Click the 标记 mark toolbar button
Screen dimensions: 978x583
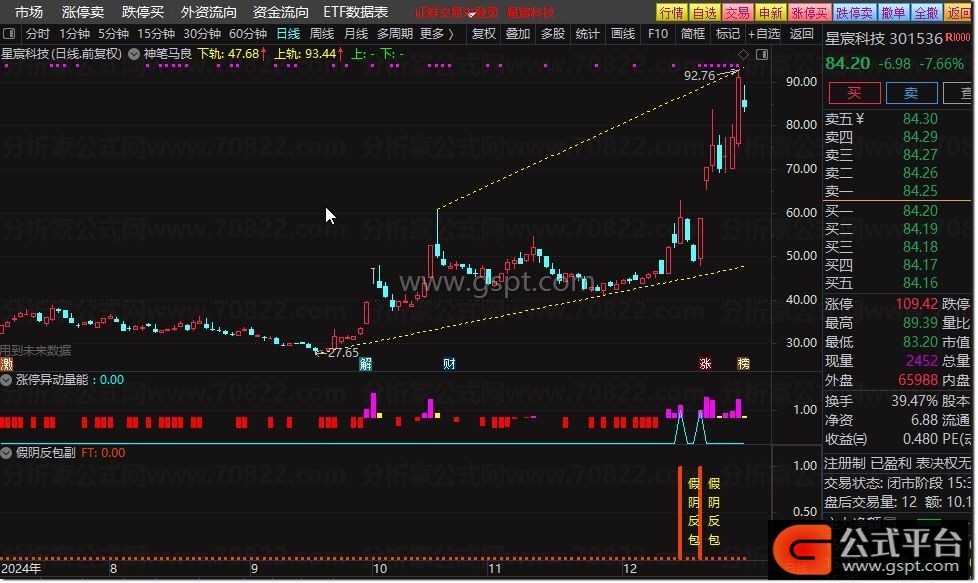(727, 34)
